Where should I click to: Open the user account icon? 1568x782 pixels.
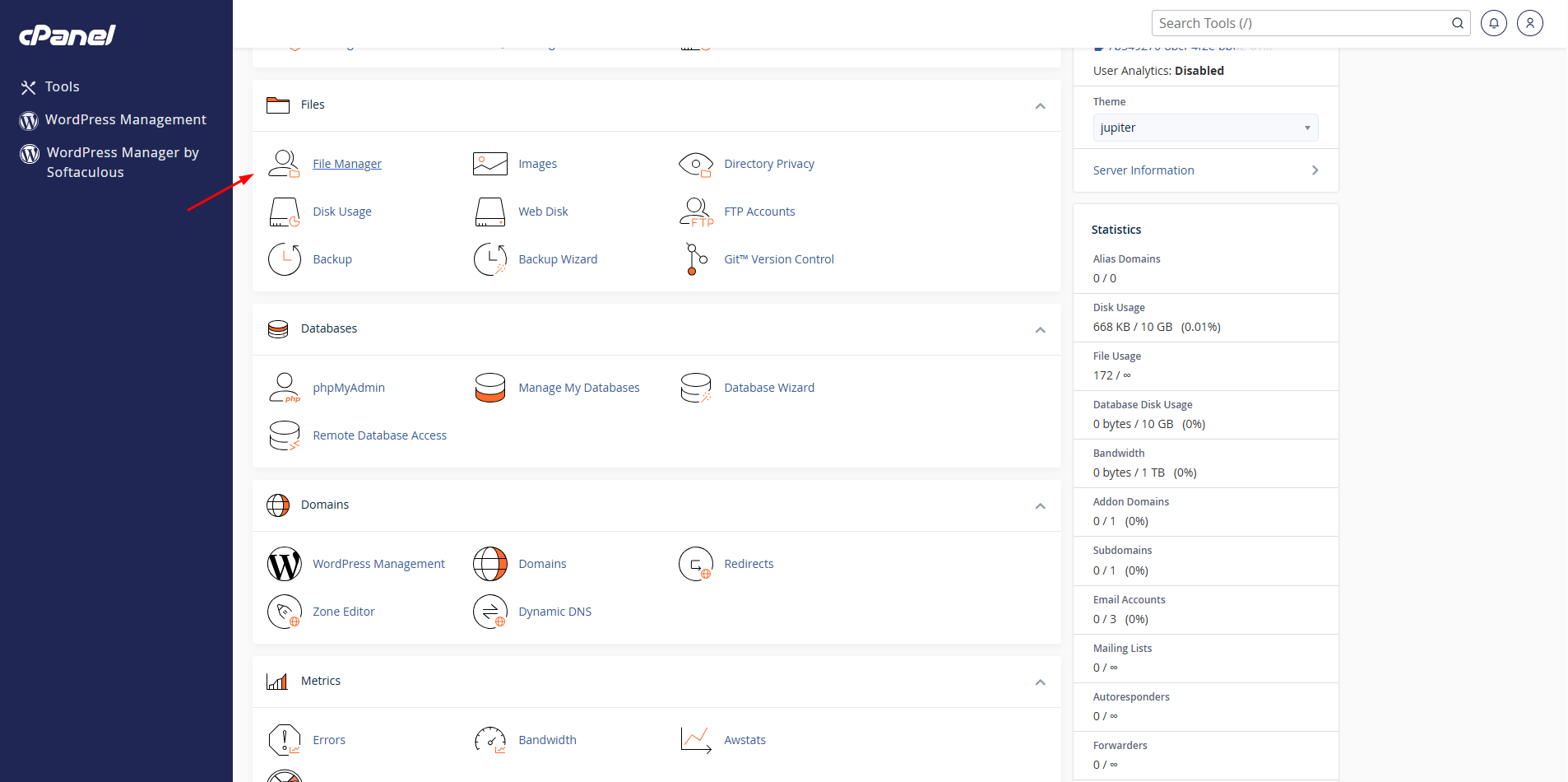1530,23
